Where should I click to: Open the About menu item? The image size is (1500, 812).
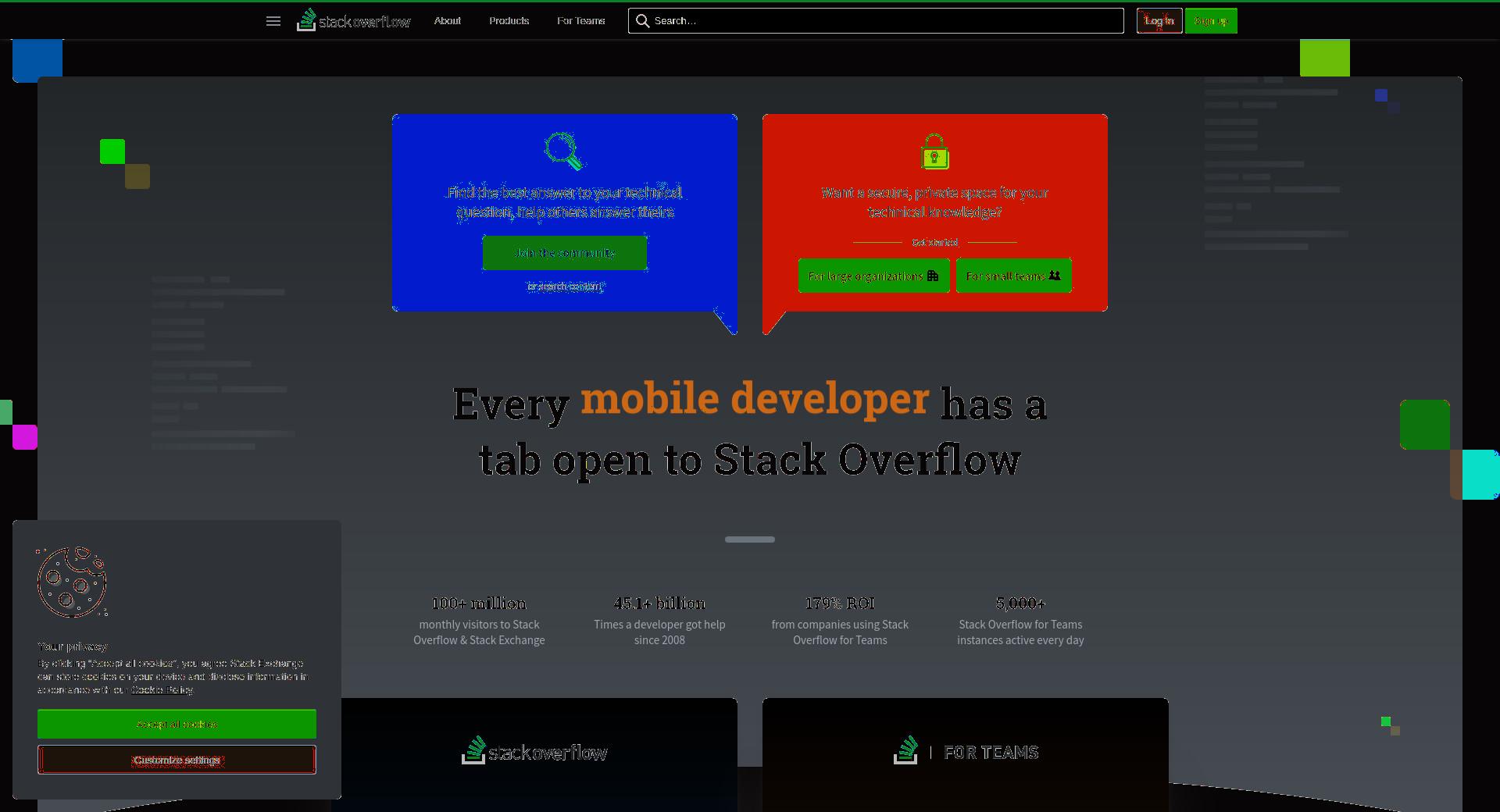[448, 21]
